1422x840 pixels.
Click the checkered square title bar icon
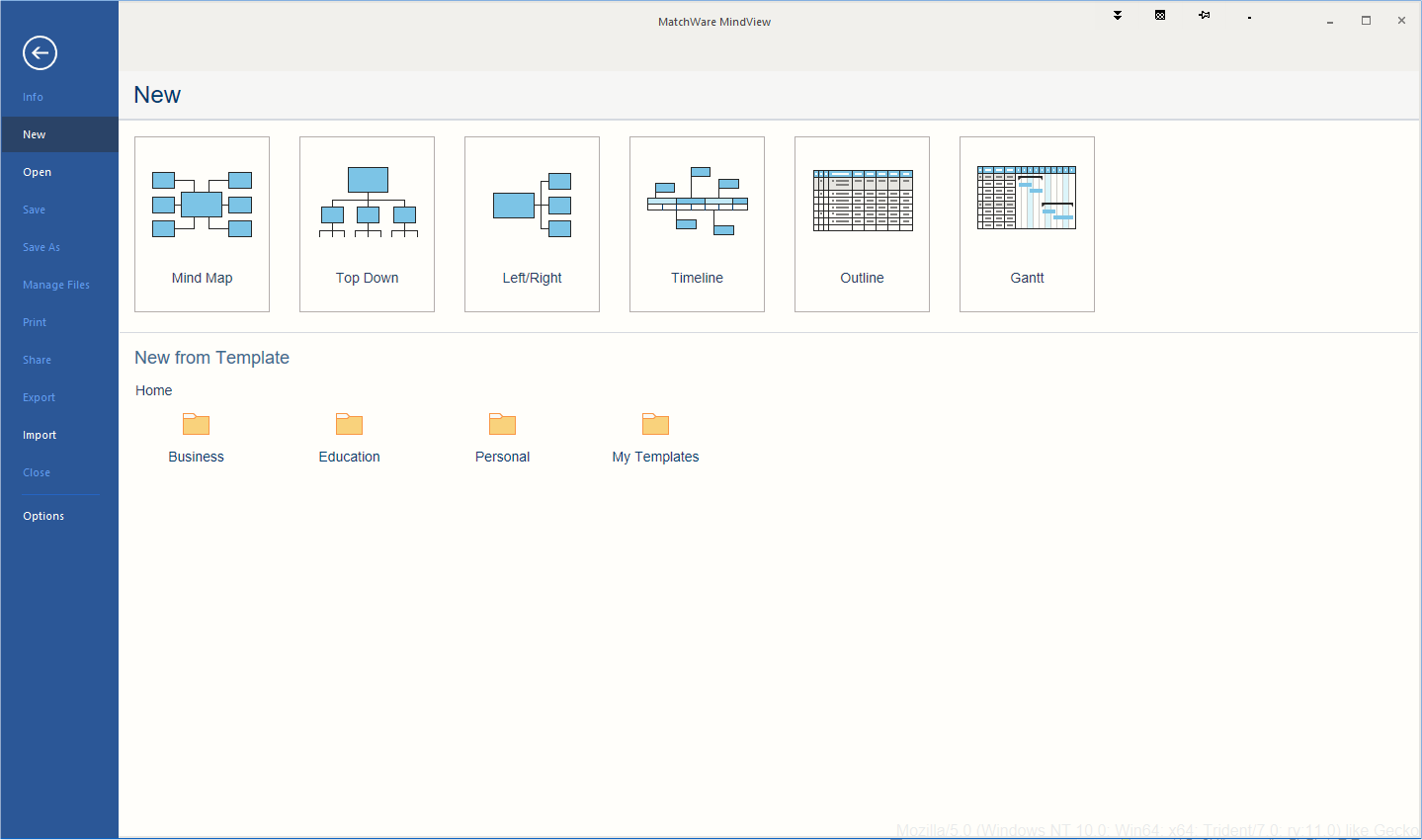[1160, 16]
